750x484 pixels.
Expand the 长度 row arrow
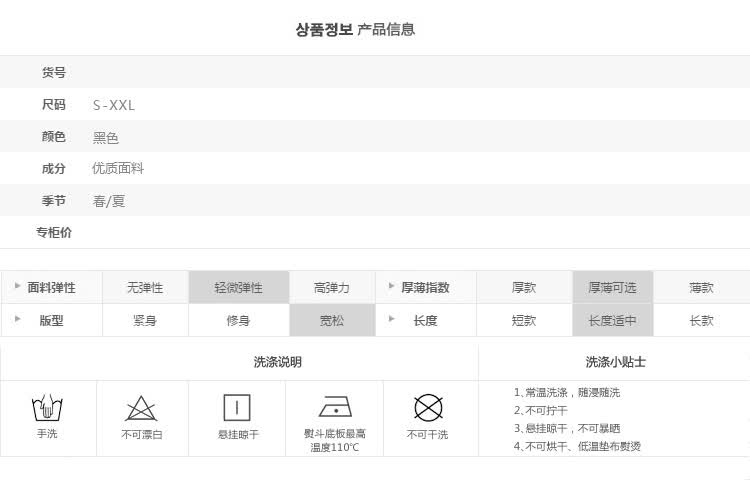(x=391, y=320)
